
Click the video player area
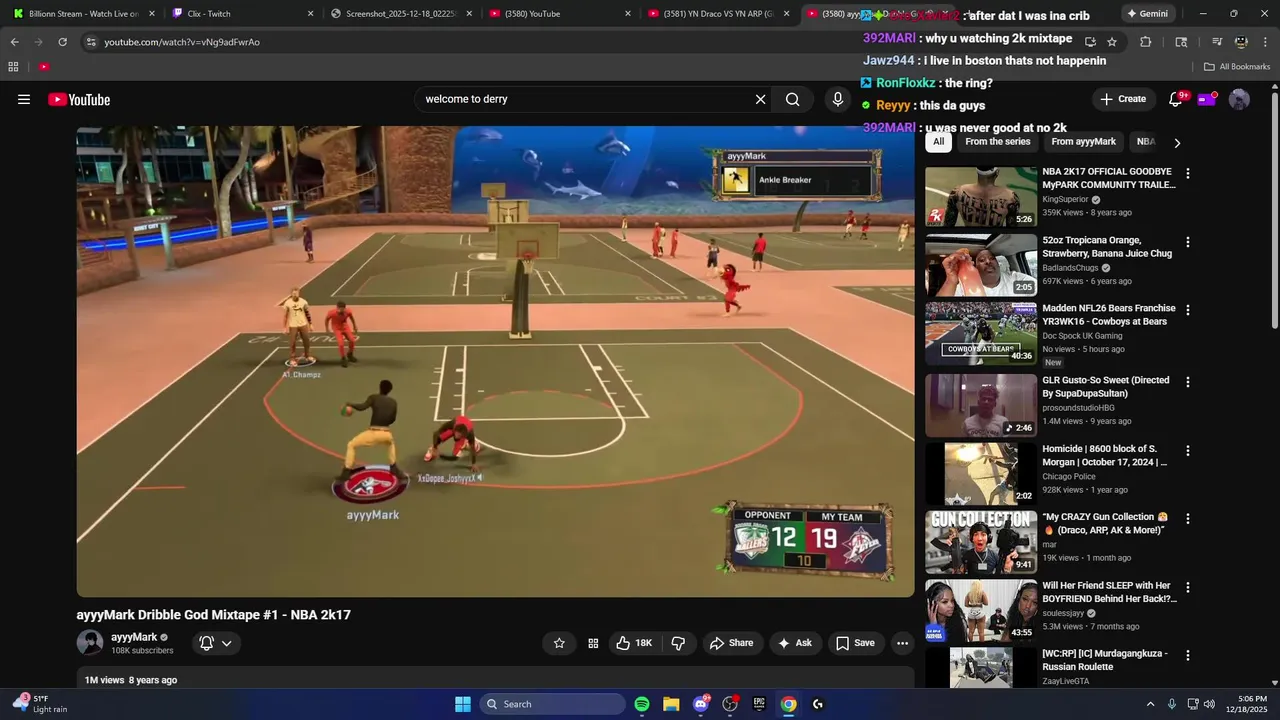pos(496,361)
